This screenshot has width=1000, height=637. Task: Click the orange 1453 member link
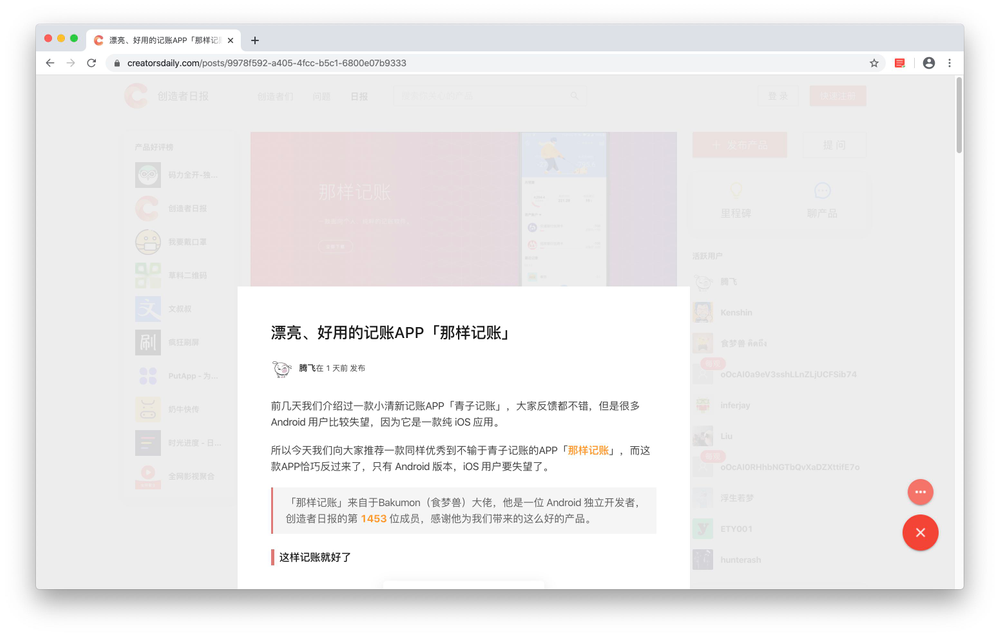pos(374,518)
